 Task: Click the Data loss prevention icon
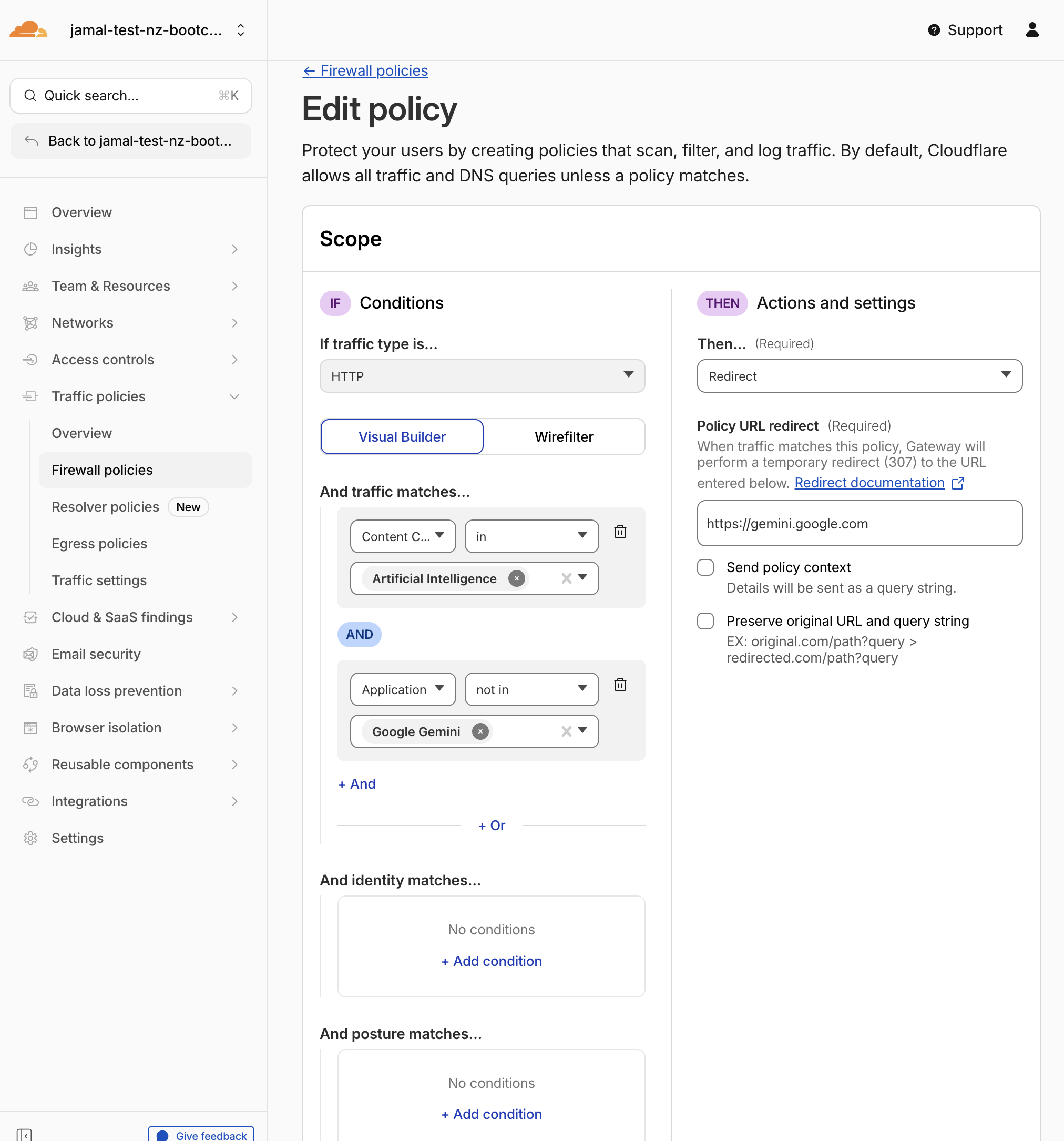coord(30,690)
